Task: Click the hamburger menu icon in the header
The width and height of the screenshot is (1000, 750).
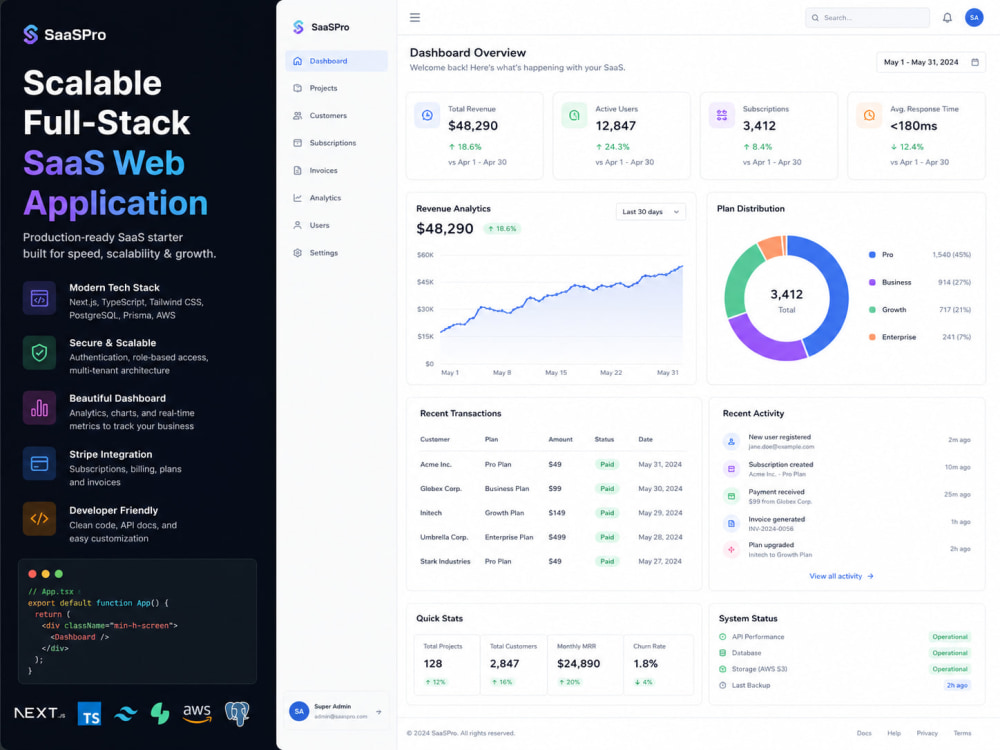Action: 415,18
